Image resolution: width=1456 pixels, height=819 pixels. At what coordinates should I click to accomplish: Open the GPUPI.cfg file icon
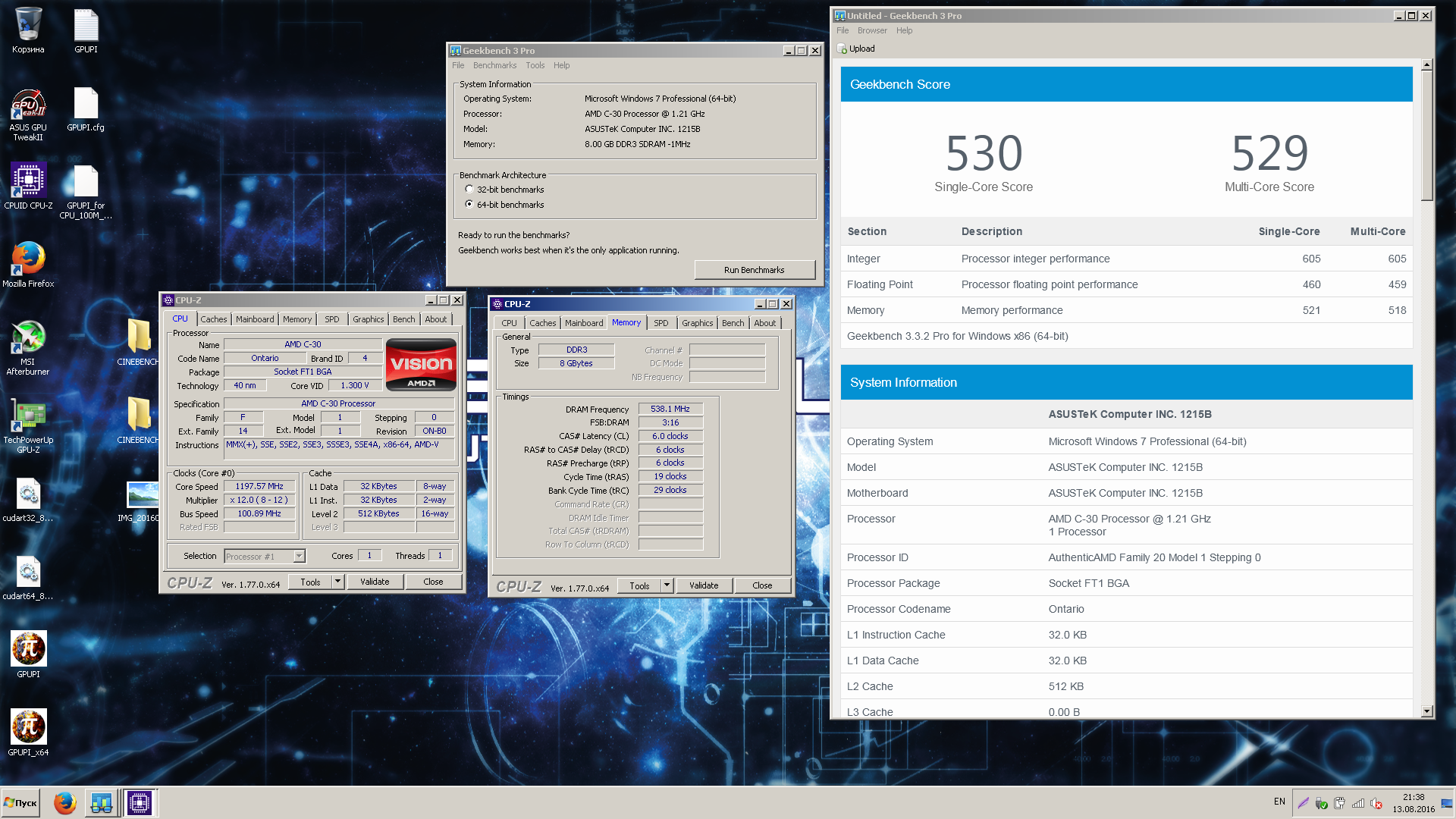(x=86, y=109)
